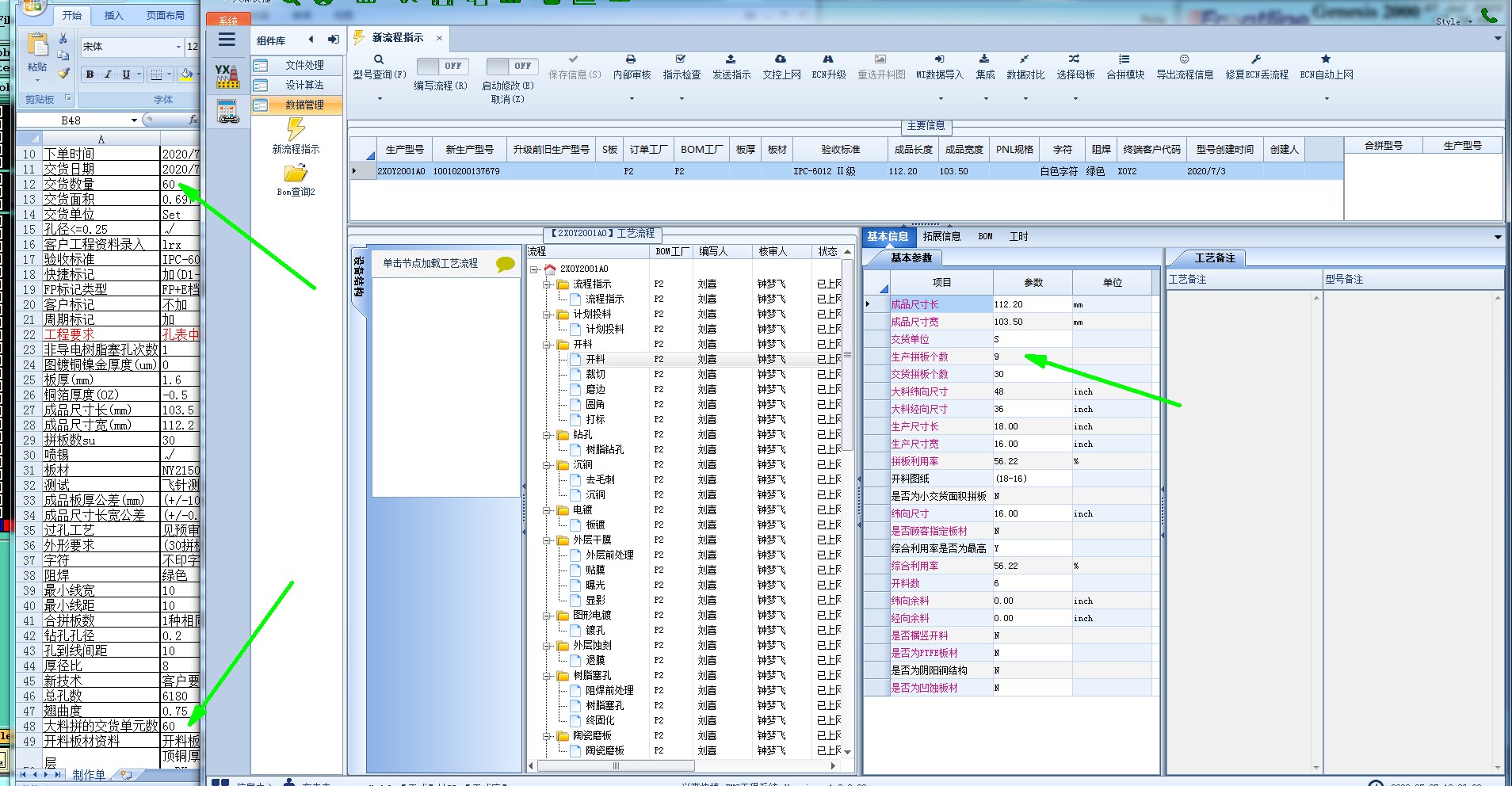Click the ECN升级 icon
The width and height of the screenshot is (1512, 786).
[828, 59]
